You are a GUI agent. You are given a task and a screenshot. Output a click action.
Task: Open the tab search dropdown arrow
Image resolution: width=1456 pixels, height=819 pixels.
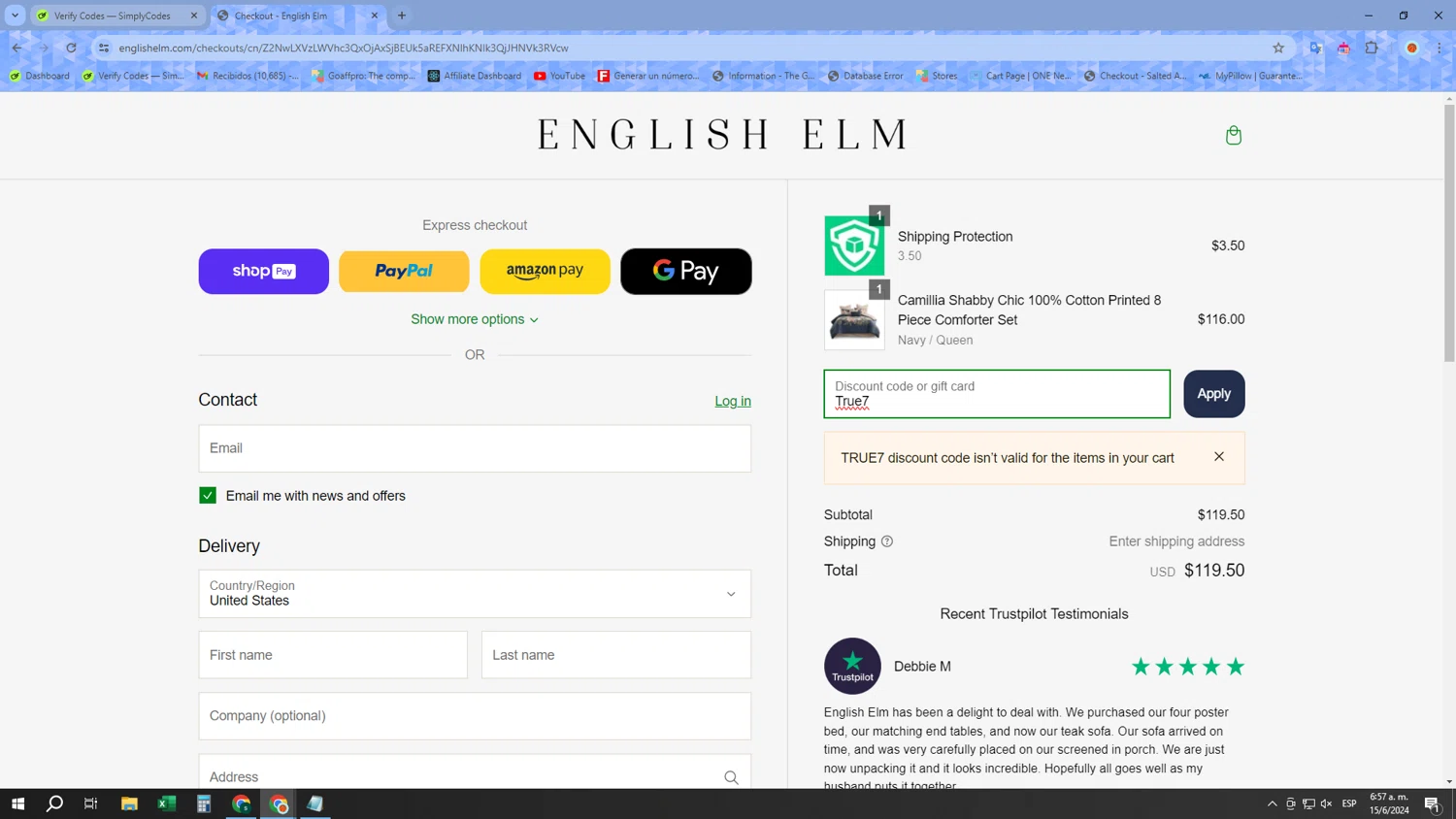[15, 16]
